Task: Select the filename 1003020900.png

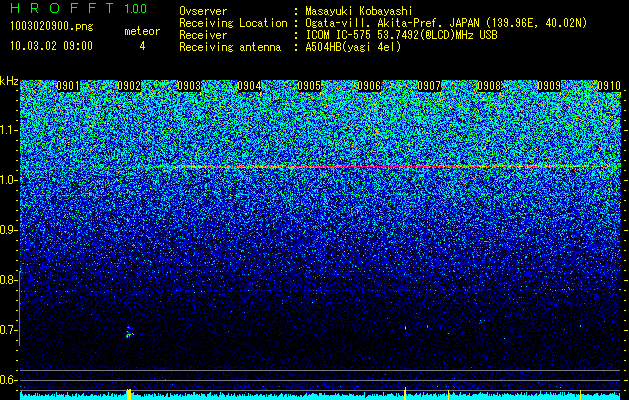Action: click(x=52, y=26)
